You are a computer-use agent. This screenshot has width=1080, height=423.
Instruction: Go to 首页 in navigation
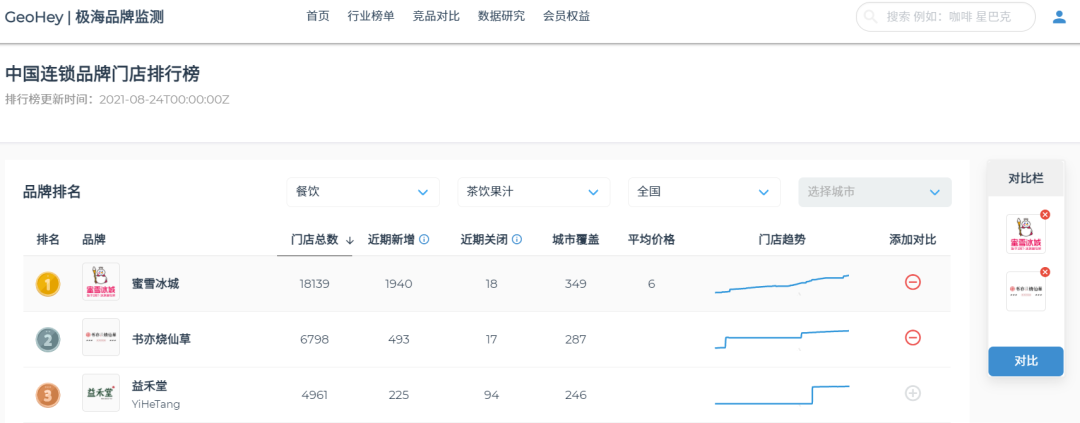[318, 17]
